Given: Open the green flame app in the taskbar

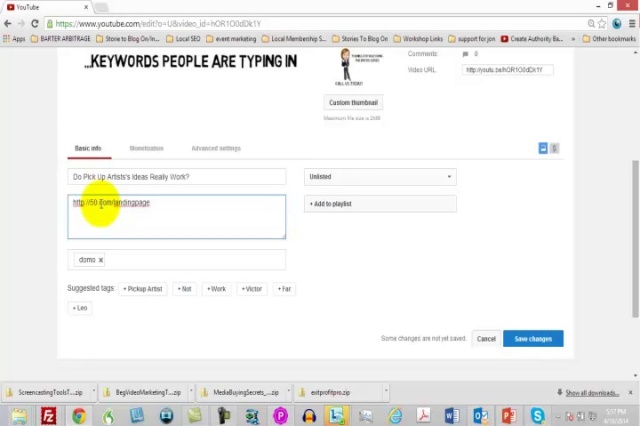Looking at the screenshot, I should click(108, 416).
